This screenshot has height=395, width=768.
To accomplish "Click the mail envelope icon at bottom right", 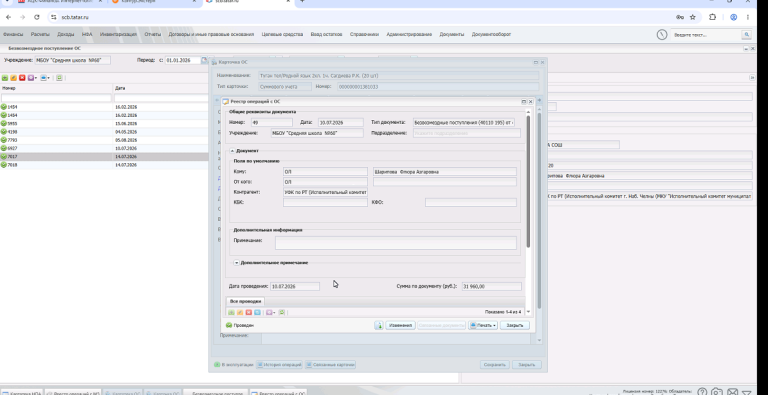I will [x=732, y=392].
